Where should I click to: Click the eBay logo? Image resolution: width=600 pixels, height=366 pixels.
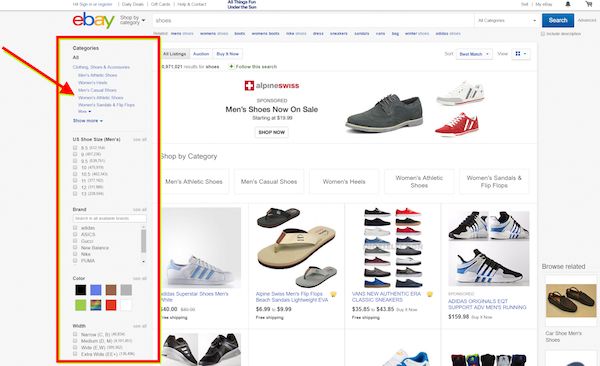pyautogui.click(x=93, y=20)
